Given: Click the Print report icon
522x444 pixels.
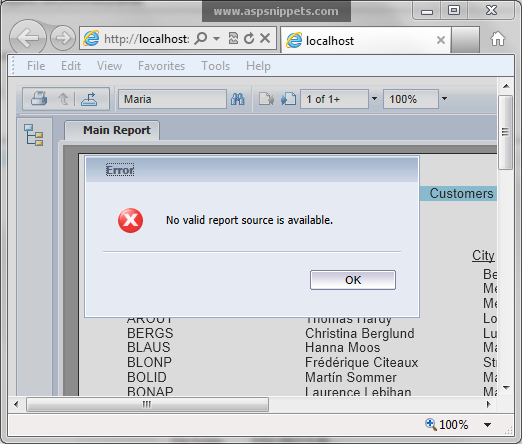Looking at the screenshot, I should 39,99.
